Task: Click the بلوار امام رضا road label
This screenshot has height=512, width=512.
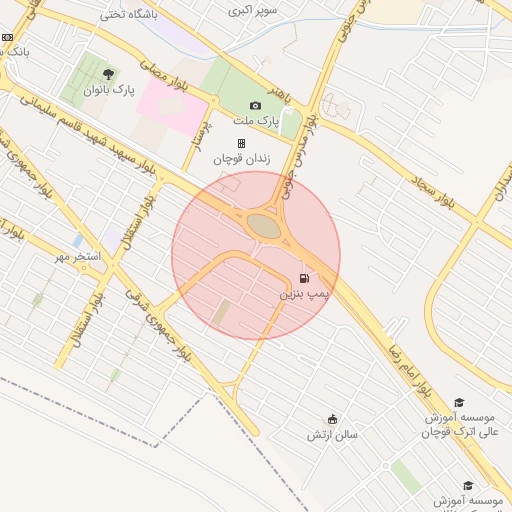Action: point(411,371)
